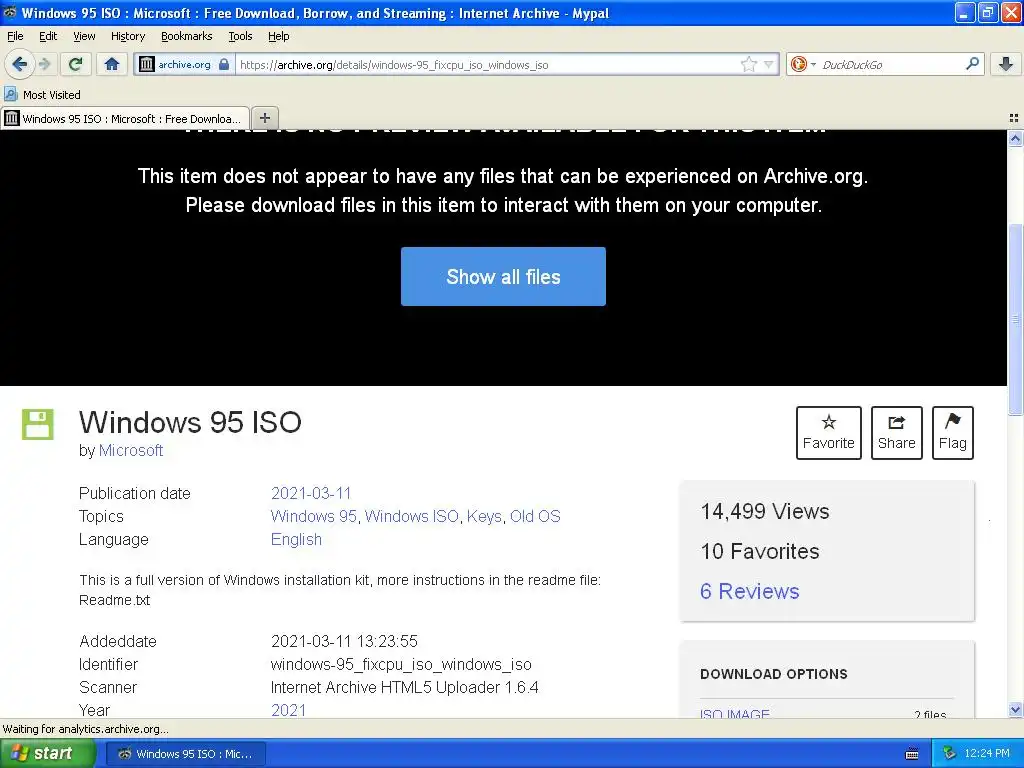This screenshot has width=1024, height=768.
Task: Open the View menu
Action: [x=84, y=36]
